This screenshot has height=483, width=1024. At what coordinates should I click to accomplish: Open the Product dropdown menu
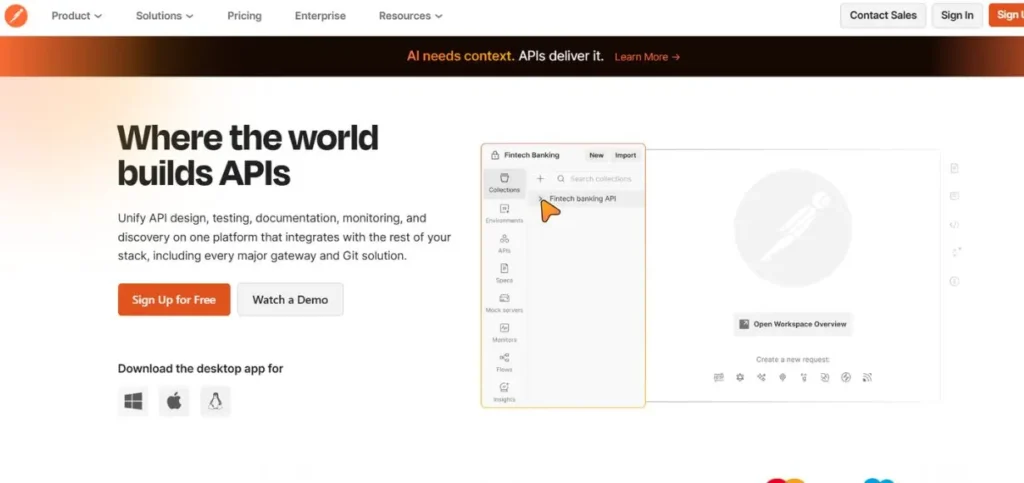tap(76, 16)
